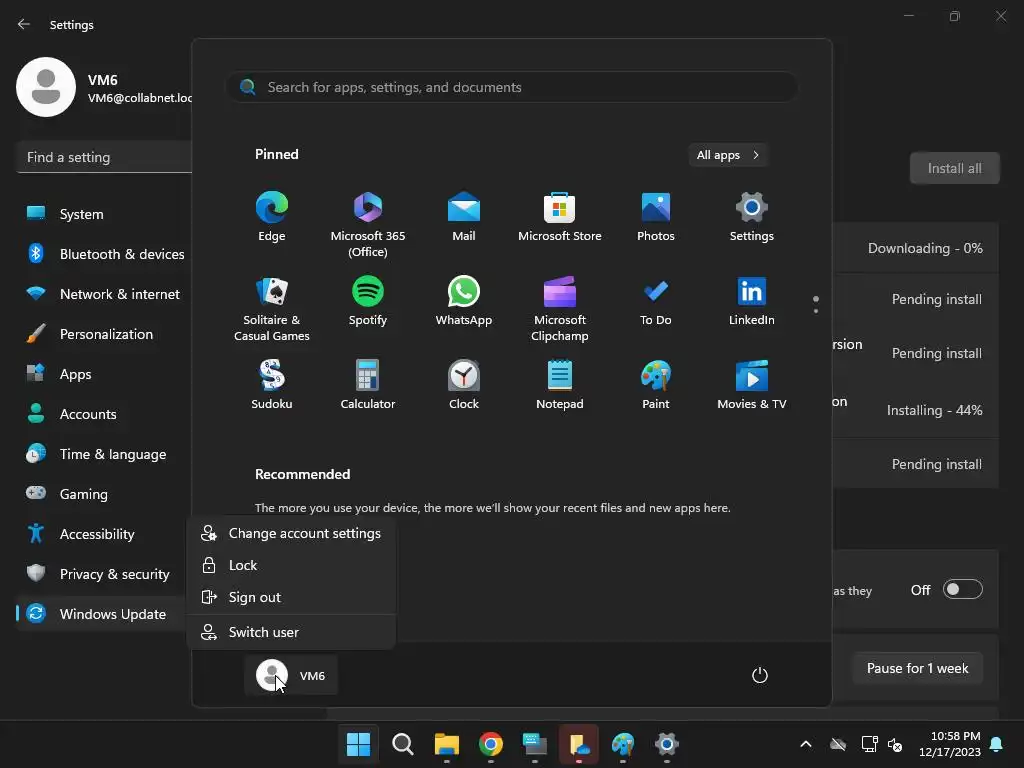1024x768 pixels.
Task: Choose Lock from the user menu
Action: (x=291, y=566)
